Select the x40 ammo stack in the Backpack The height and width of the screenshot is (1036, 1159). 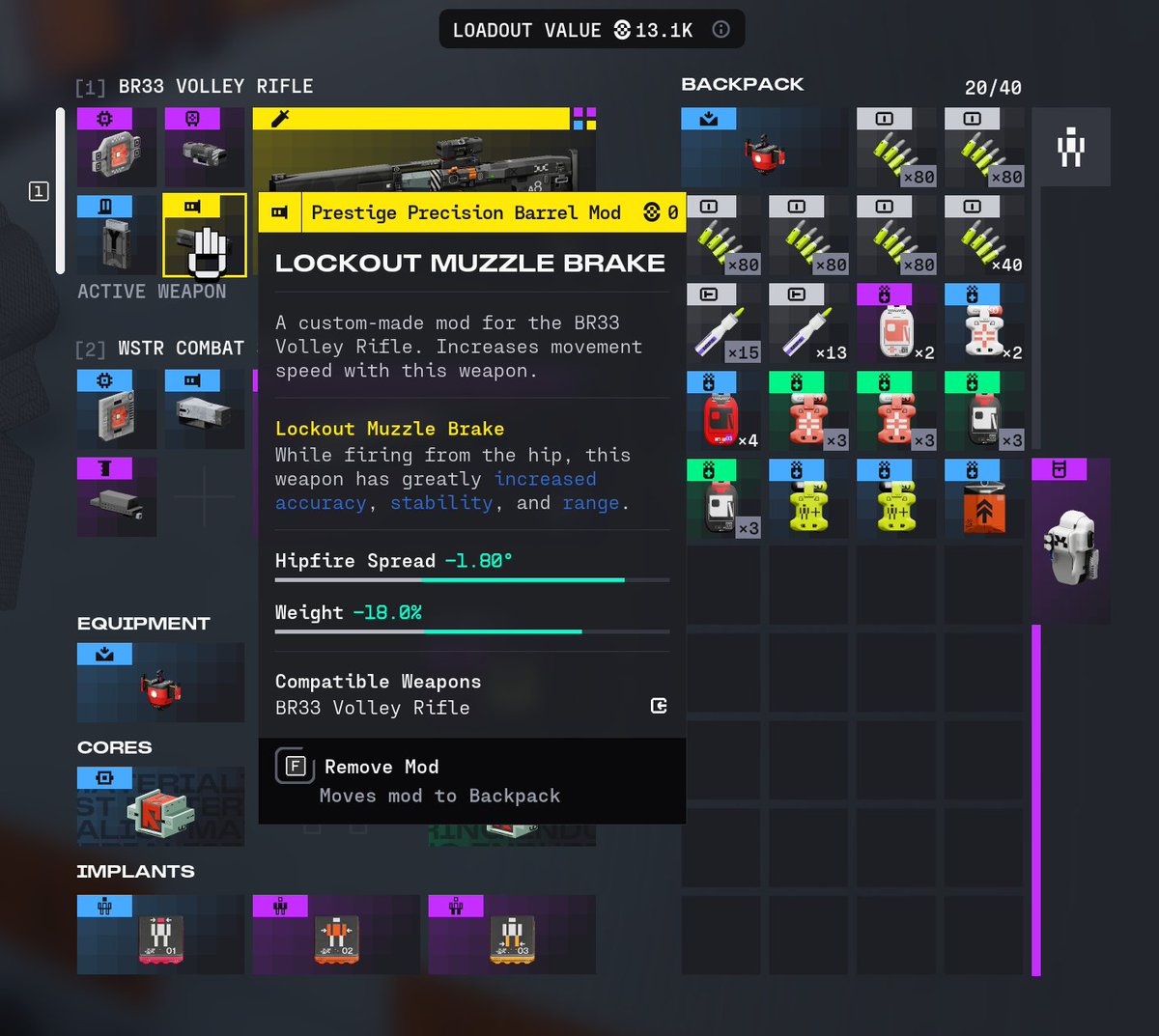984,235
